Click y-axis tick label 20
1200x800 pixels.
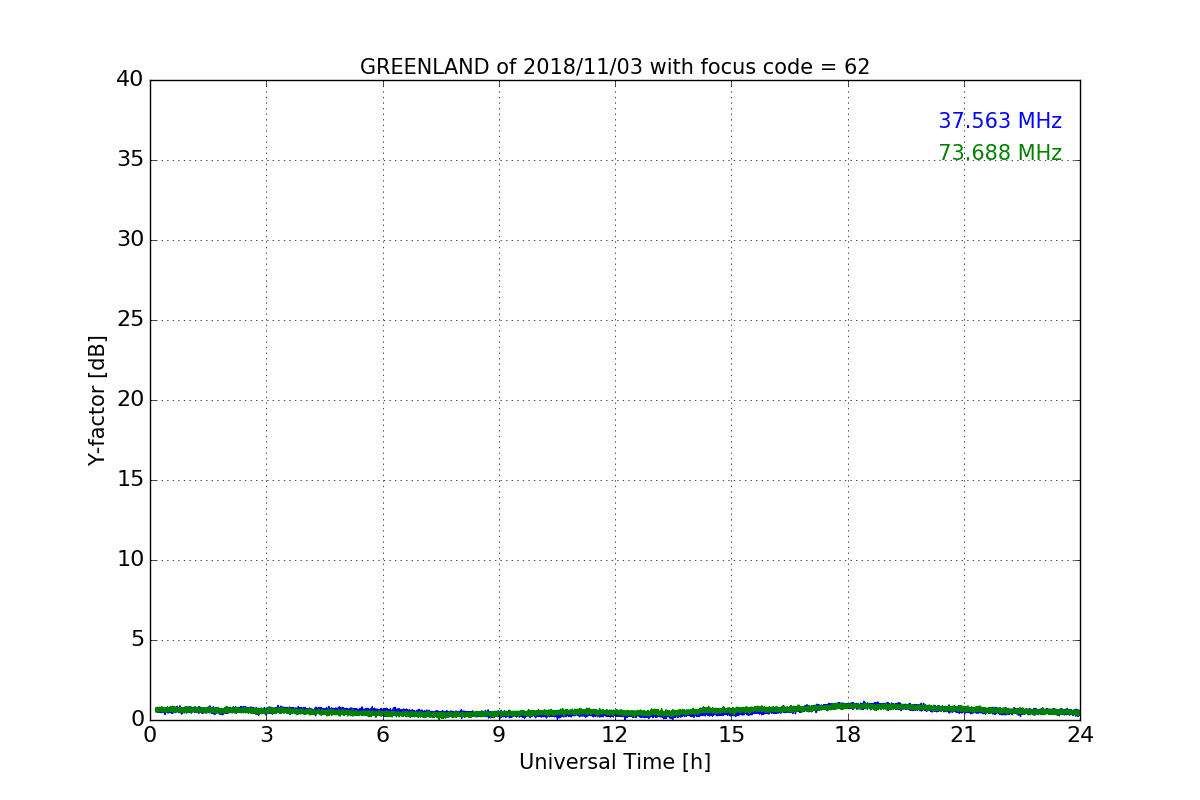(x=130, y=399)
